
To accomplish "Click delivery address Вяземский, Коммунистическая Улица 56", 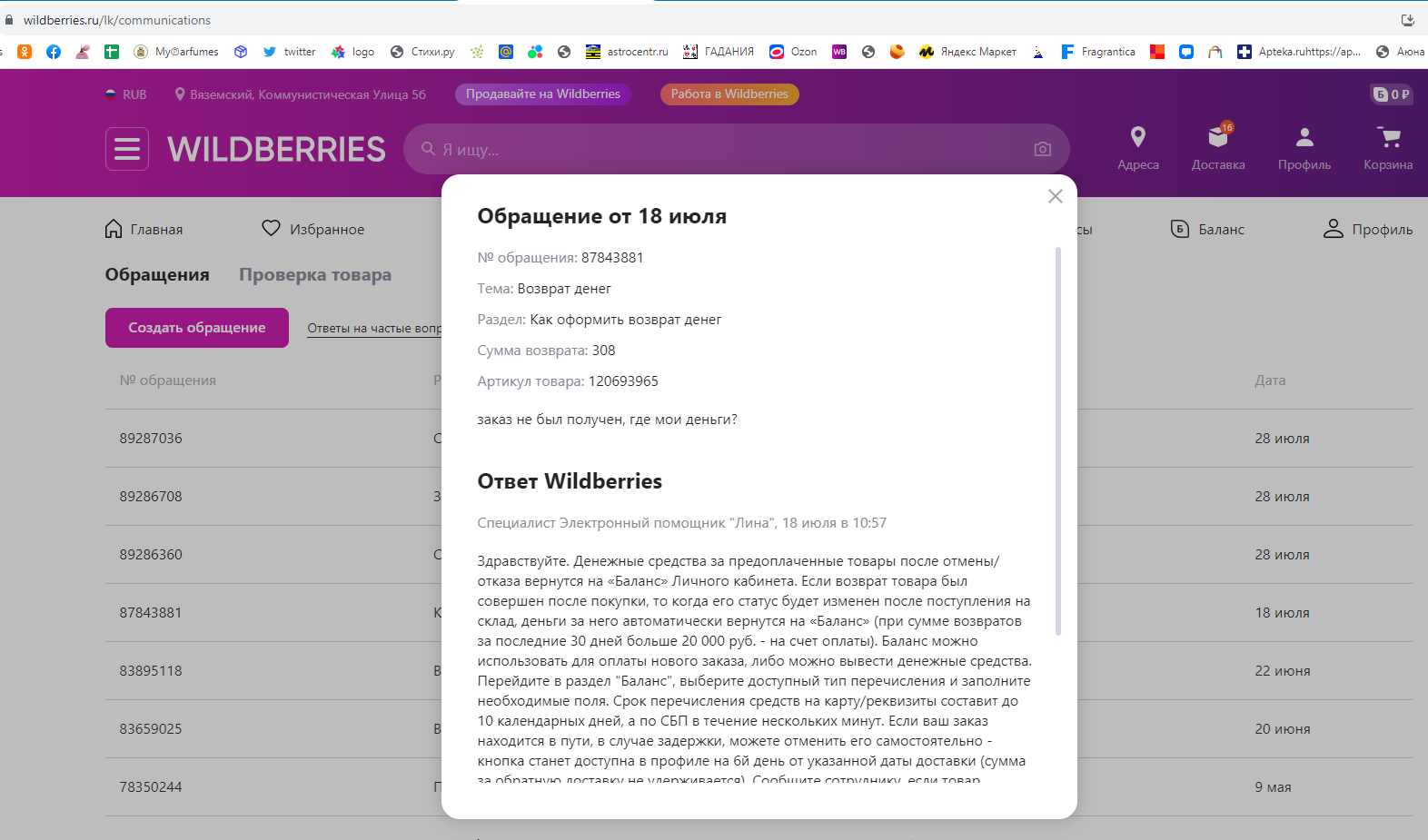I will click(x=300, y=94).
